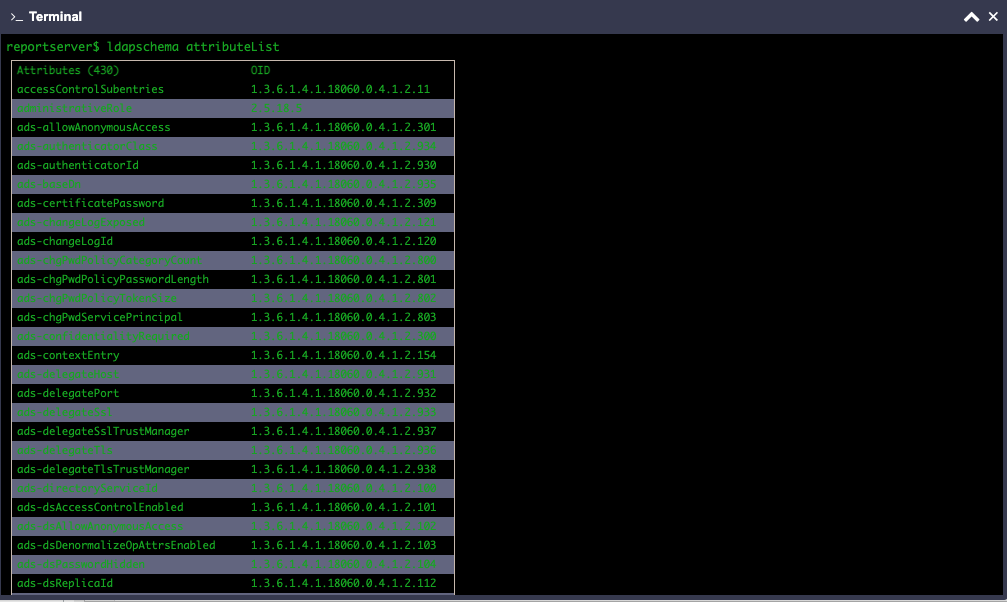
Task: Select OID ending in 2.301
Action: pyautogui.click(x=344, y=127)
